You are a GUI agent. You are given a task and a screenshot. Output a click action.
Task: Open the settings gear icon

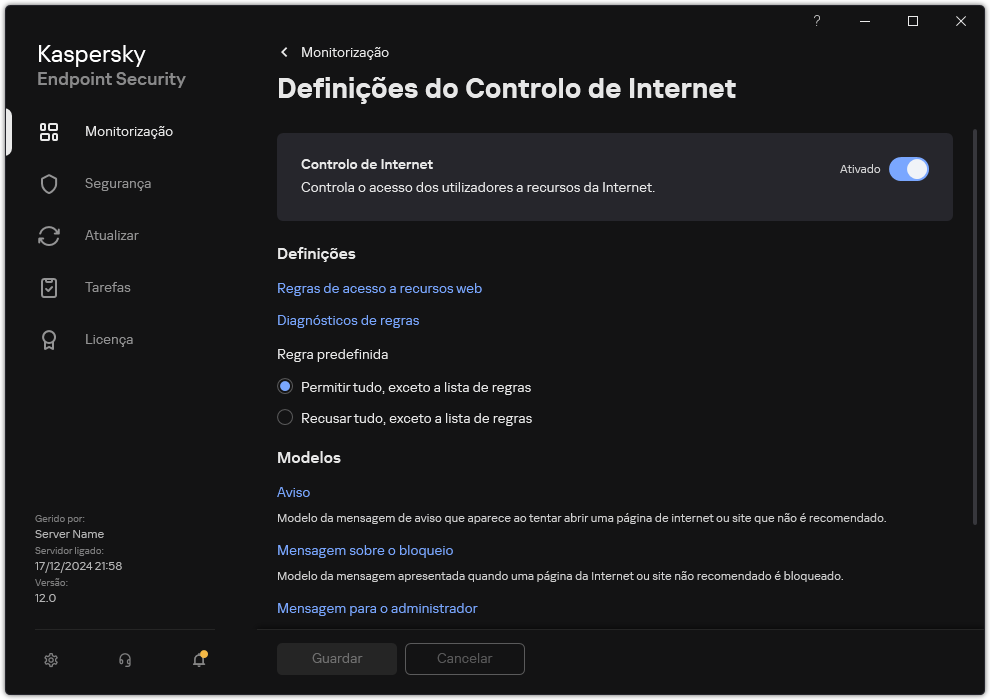[x=50, y=660]
